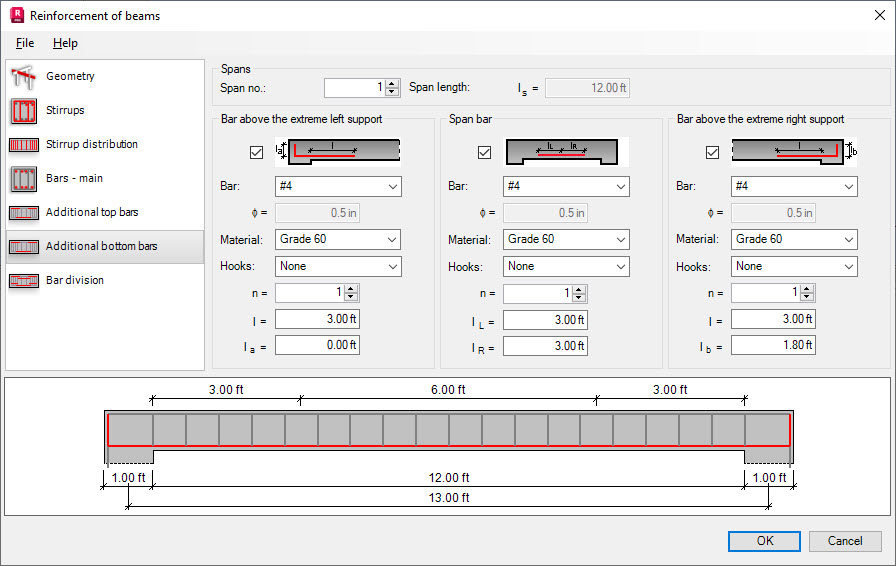The image size is (896, 566).
Task: Click the left support diameter 0.5 in field
Action: click(x=317, y=213)
